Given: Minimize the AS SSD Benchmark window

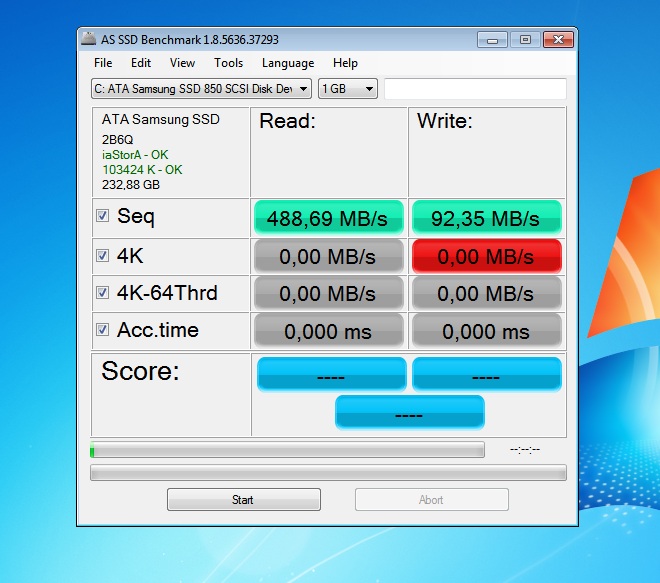Looking at the screenshot, I should (492, 40).
